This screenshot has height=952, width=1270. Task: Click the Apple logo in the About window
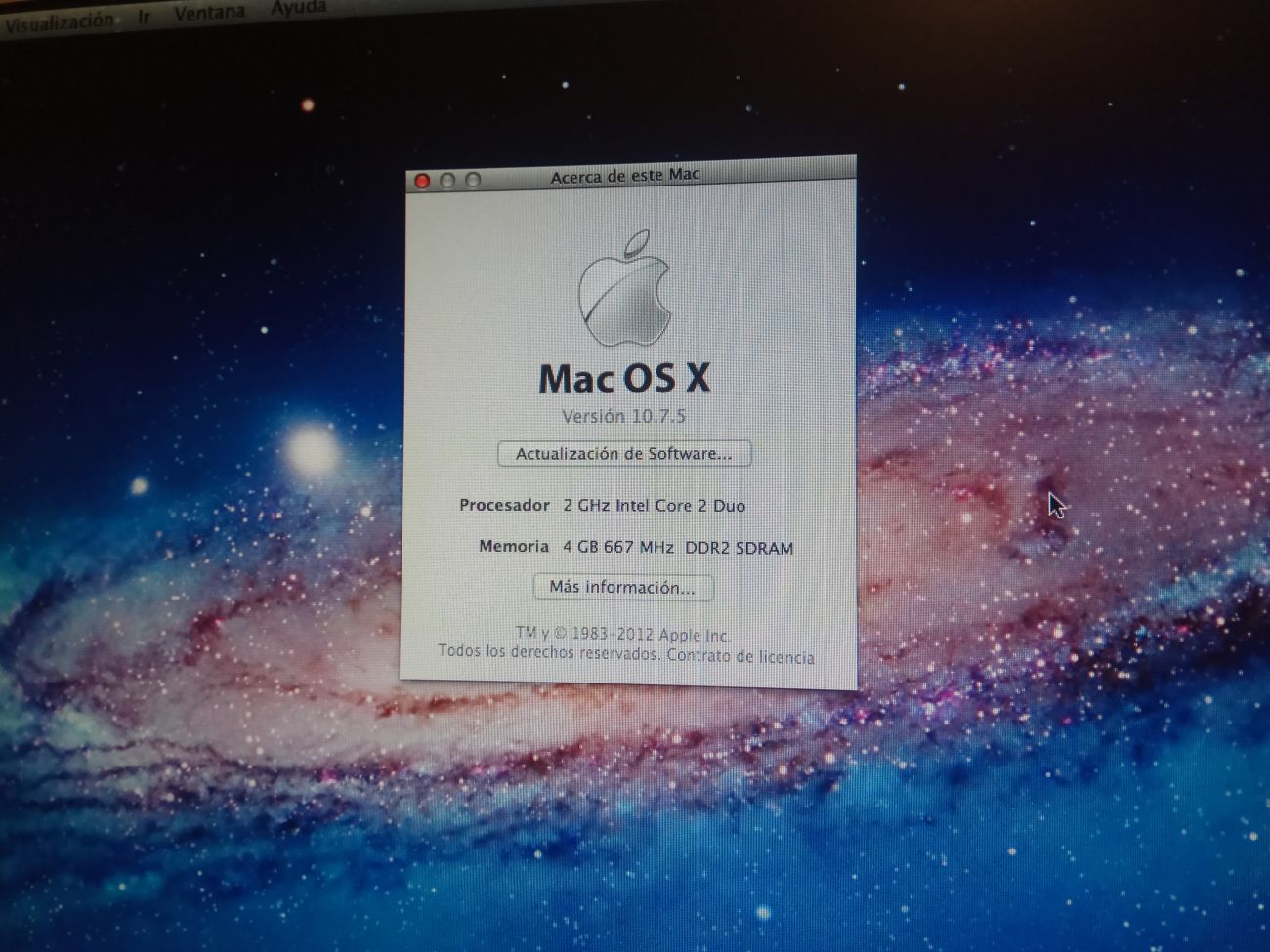click(x=625, y=288)
